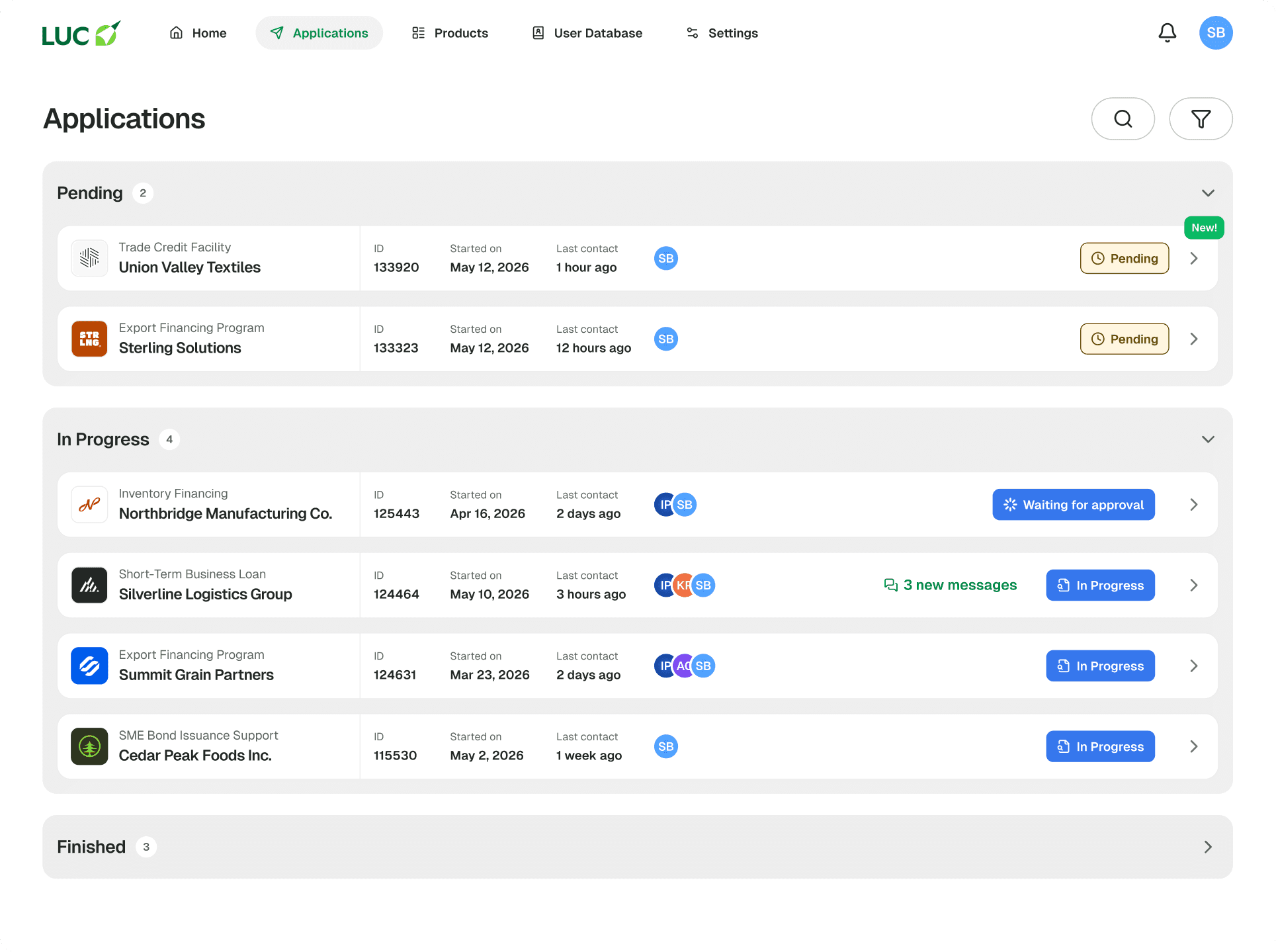Collapse the In Progress section chevron

point(1207,439)
